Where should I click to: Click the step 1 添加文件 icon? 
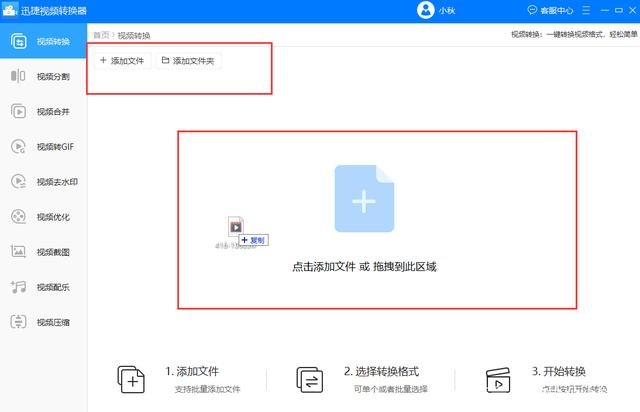tap(131, 379)
